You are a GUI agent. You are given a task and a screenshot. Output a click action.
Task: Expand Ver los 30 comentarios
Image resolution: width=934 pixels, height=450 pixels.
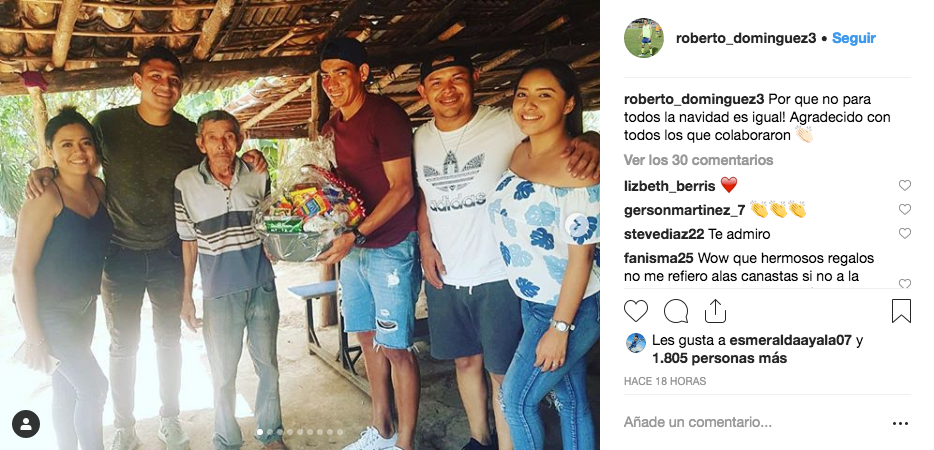[698, 160]
